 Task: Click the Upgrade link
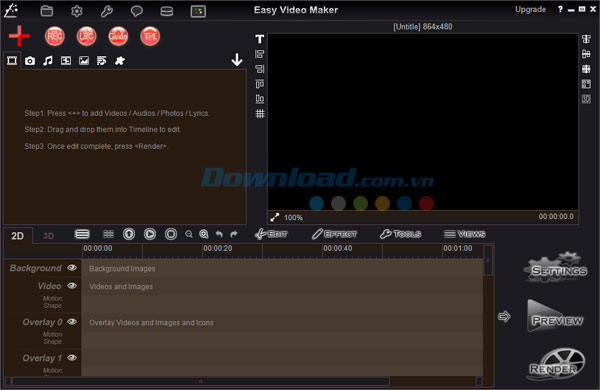point(530,10)
